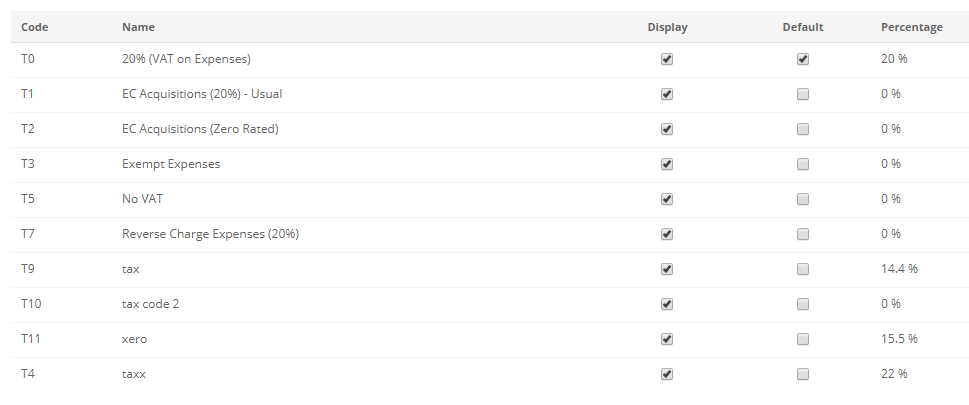Toggle Display checkbox for No VAT
The image size is (969, 405).
667,199
